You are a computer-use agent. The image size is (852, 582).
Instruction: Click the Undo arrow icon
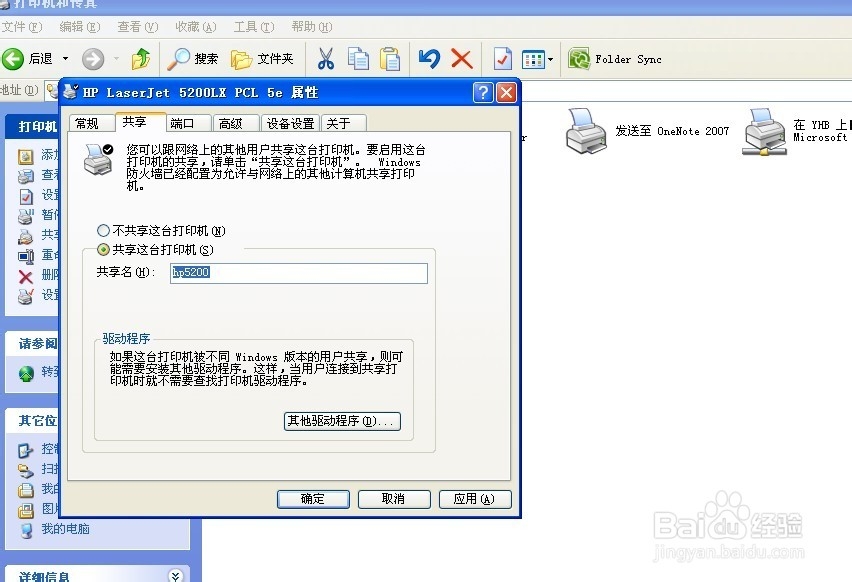point(429,59)
